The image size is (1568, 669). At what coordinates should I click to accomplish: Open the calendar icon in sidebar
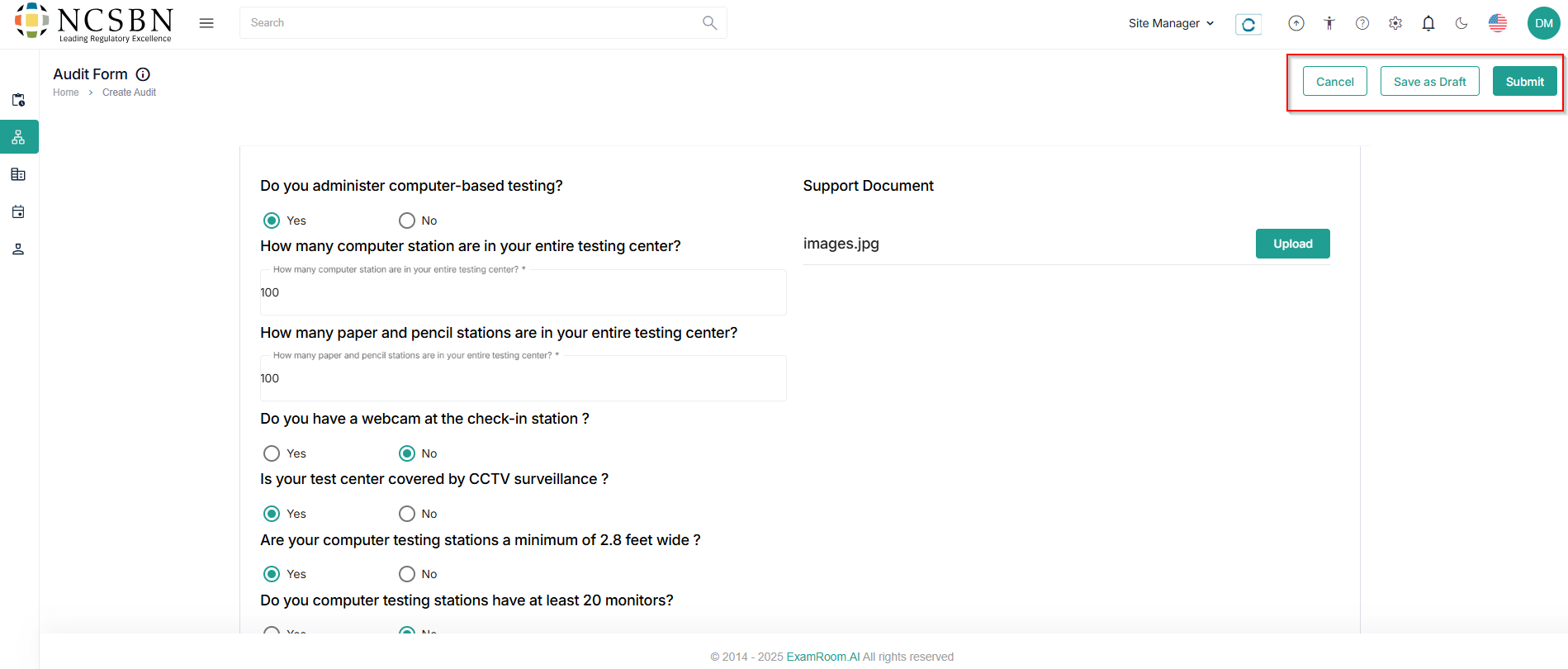[18, 212]
